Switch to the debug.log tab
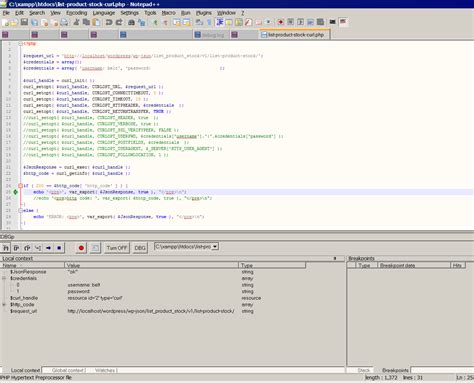Image resolution: width=474 pixels, height=383 pixels. [x=210, y=35]
